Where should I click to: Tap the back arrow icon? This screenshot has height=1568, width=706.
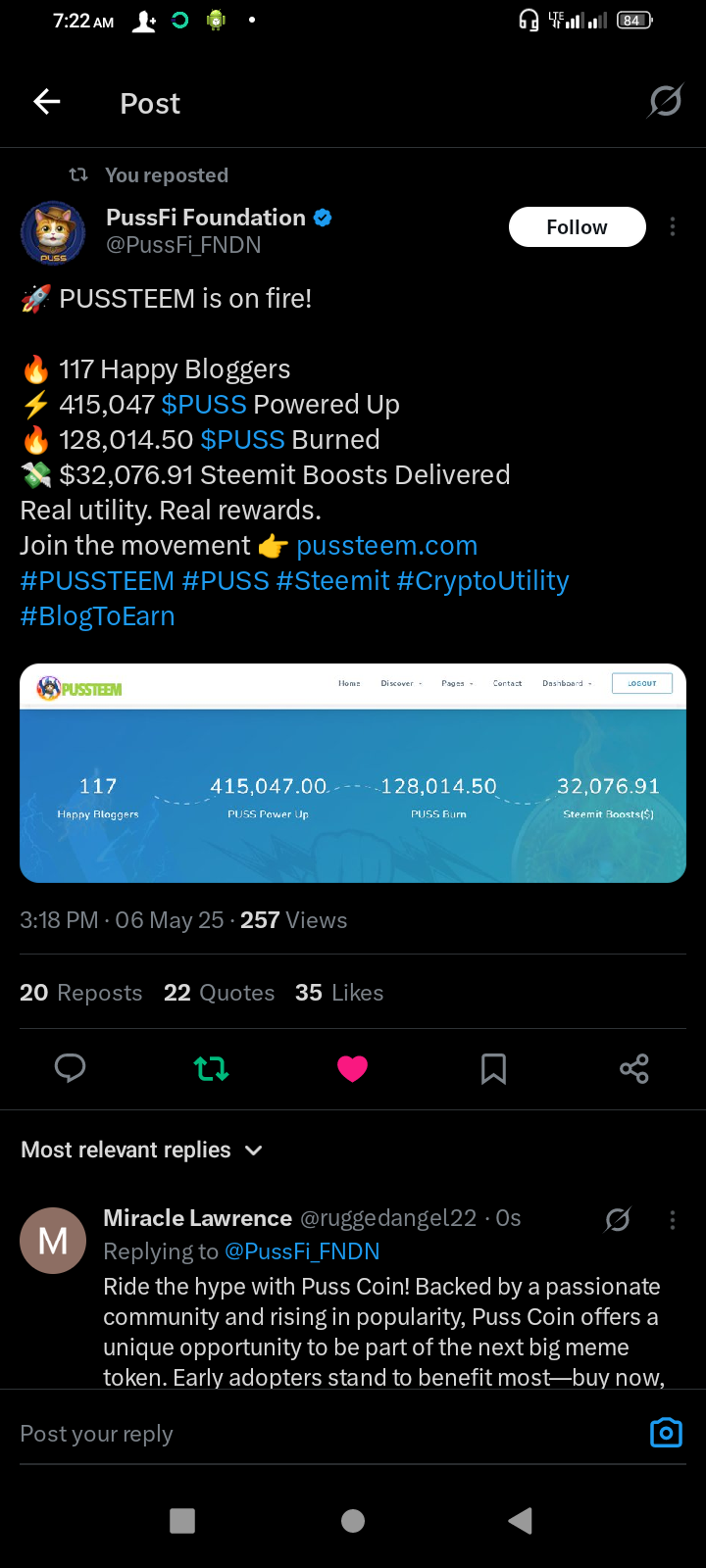(x=47, y=102)
